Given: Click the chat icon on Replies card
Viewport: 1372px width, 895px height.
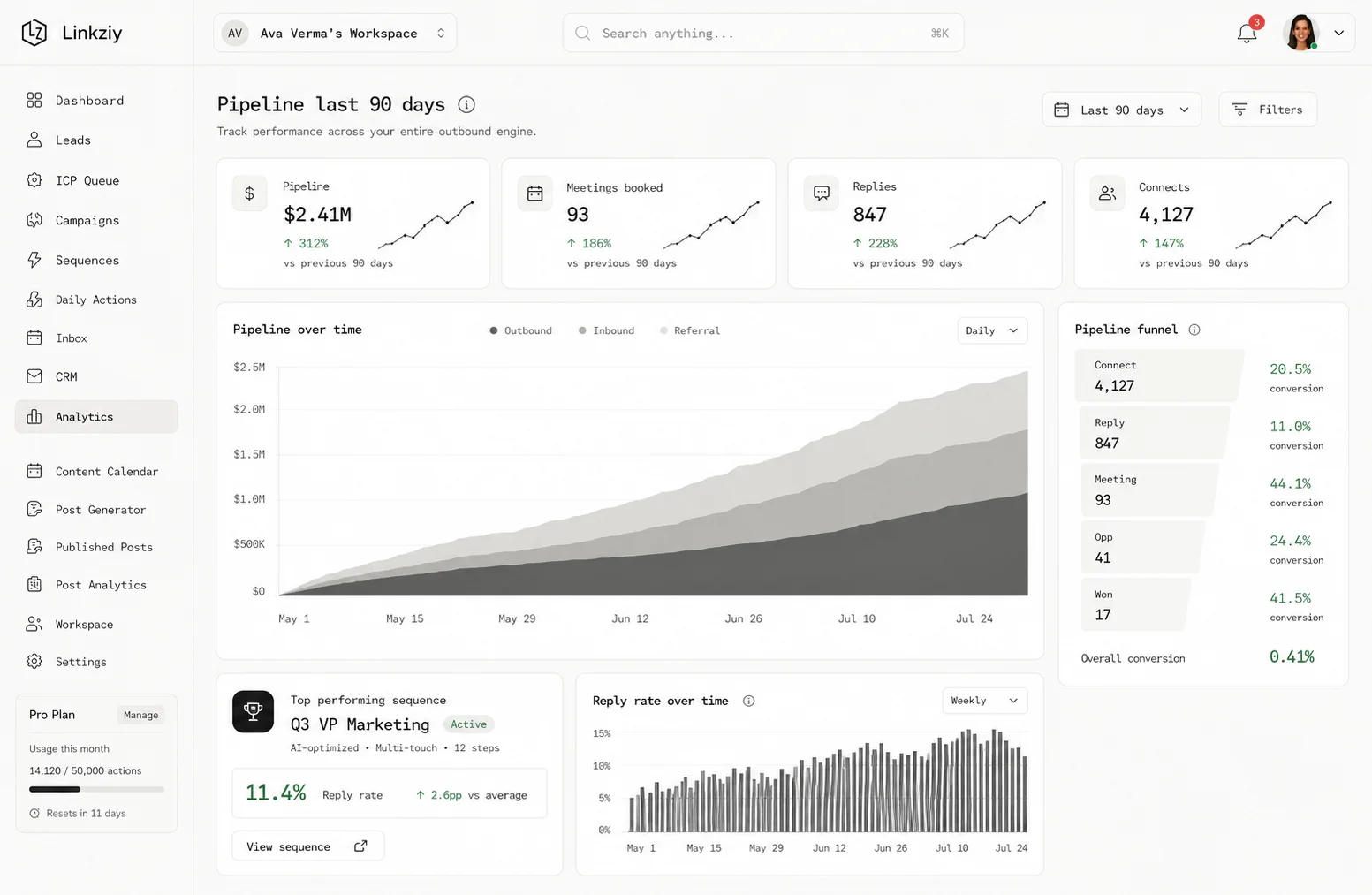Looking at the screenshot, I should click(x=822, y=193).
